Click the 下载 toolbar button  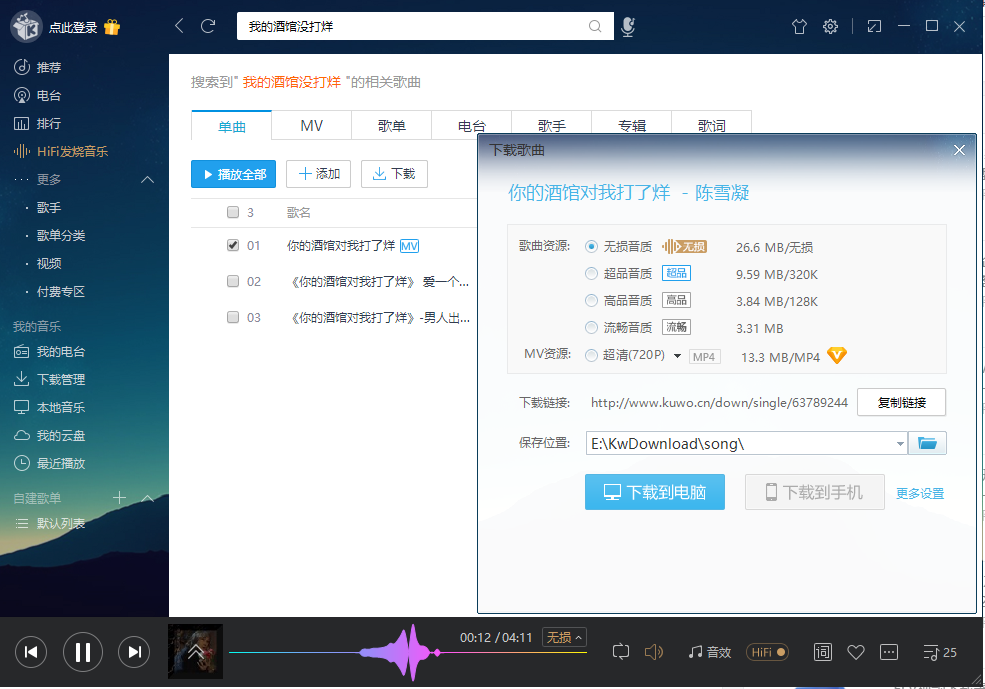[x=394, y=174]
